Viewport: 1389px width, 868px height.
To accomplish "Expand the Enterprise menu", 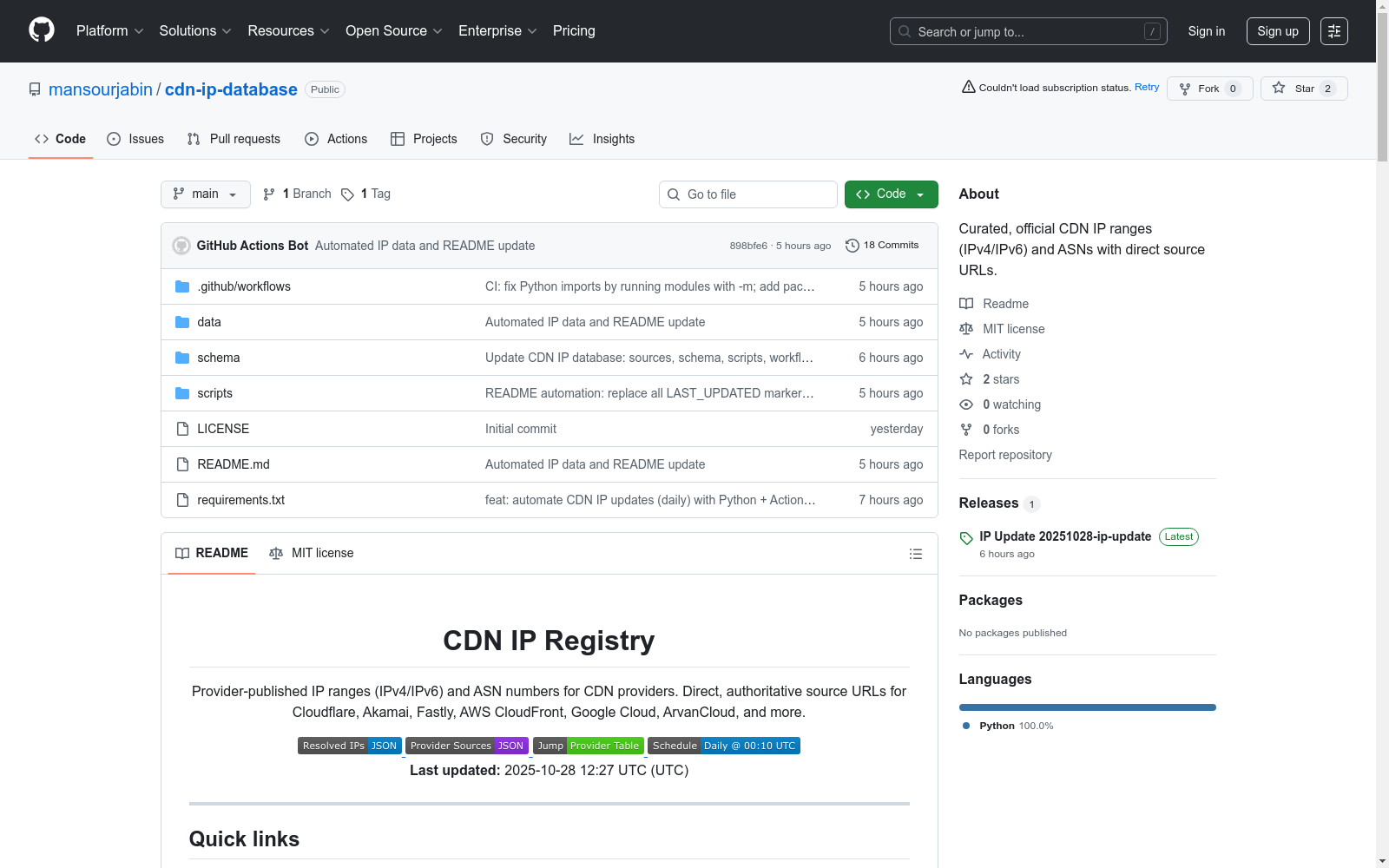I will 497,31.
